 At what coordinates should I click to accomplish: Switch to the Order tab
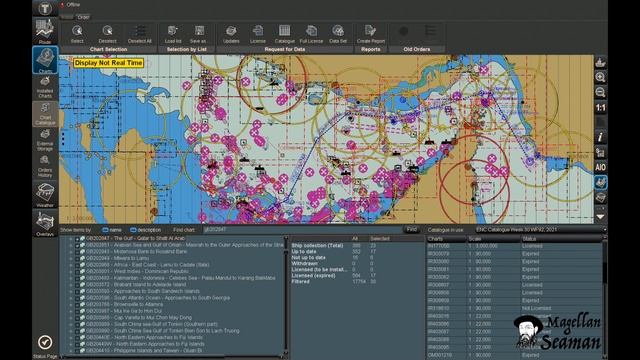(83, 17)
